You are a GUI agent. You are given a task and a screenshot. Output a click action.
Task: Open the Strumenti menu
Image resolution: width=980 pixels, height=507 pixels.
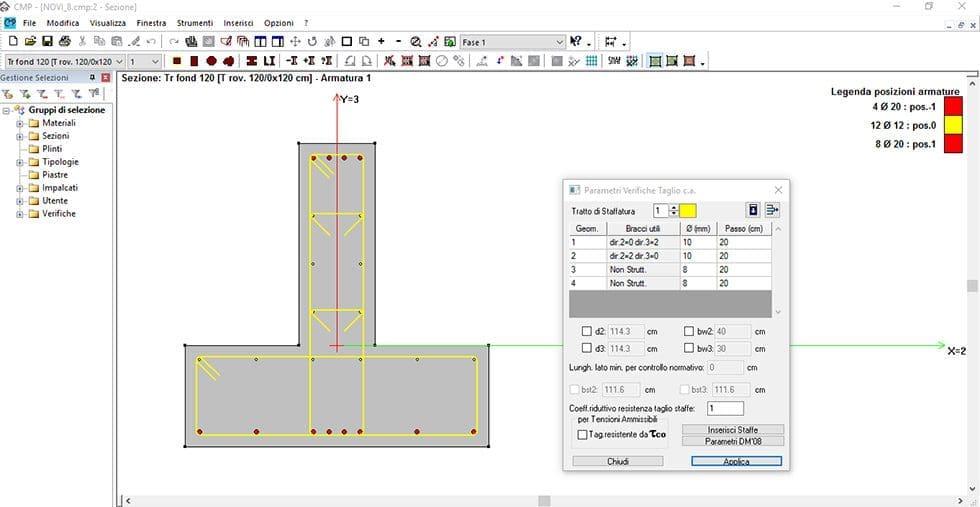pos(194,22)
